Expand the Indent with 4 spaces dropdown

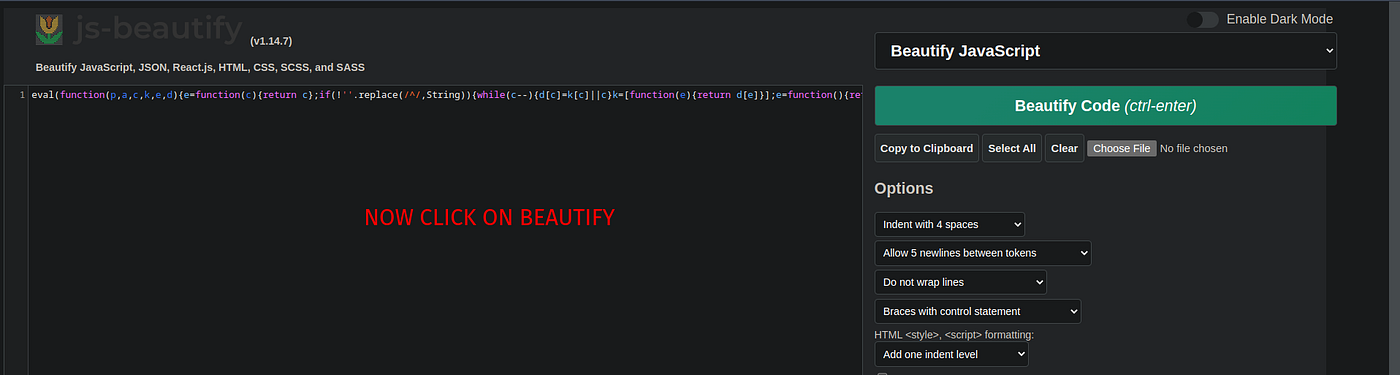click(x=949, y=225)
